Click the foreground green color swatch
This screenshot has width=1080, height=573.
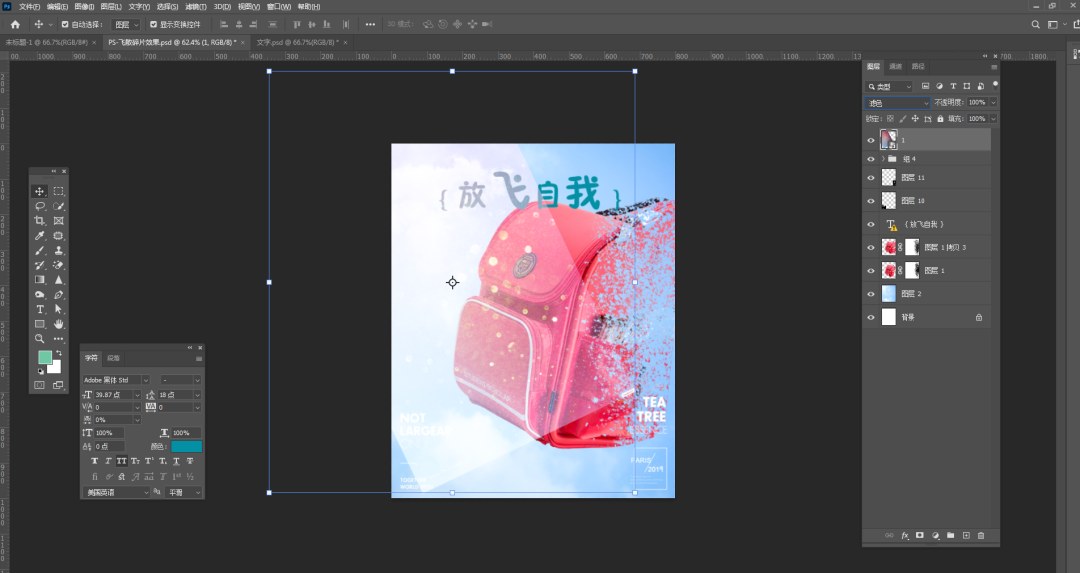pyautogui.click(x=45, y=357)
